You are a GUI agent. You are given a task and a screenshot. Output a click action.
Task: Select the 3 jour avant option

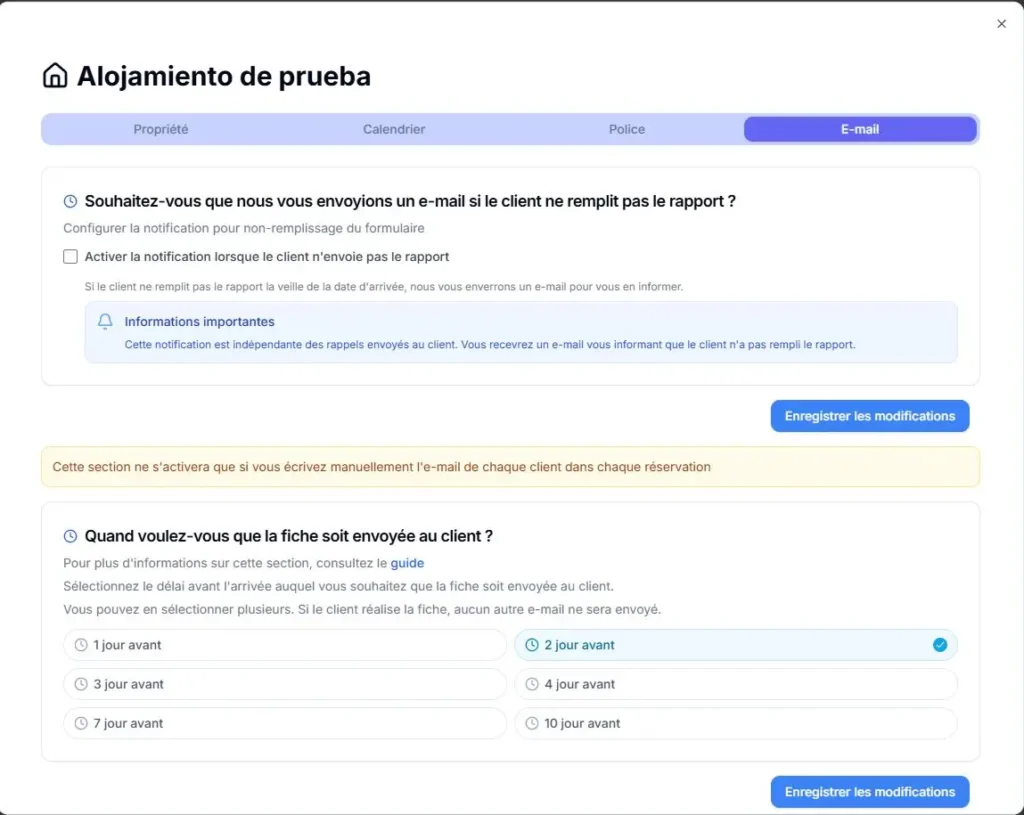tap(285, 684)
